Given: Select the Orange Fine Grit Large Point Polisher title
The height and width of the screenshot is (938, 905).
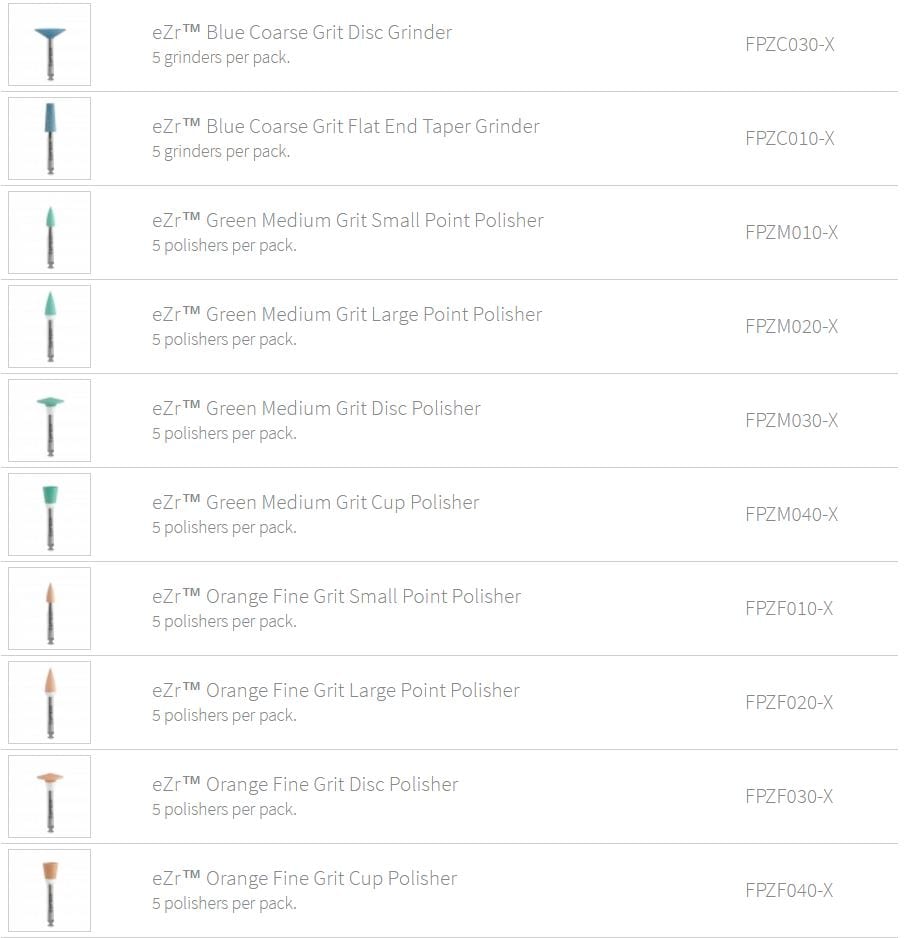Looking at the screenshot, I should 336,690.
